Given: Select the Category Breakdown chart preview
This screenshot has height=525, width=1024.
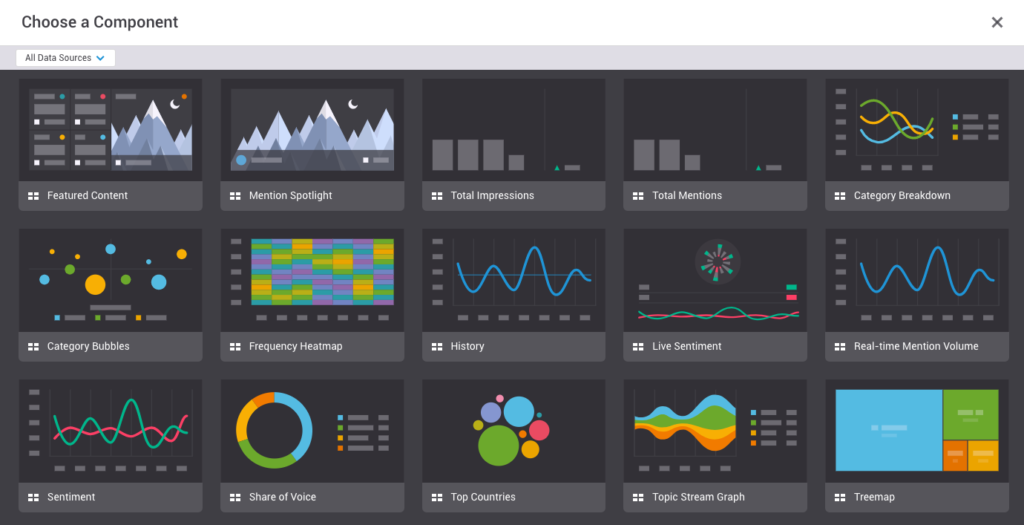Looking at the screenshot, I should (x=916, y=130).
